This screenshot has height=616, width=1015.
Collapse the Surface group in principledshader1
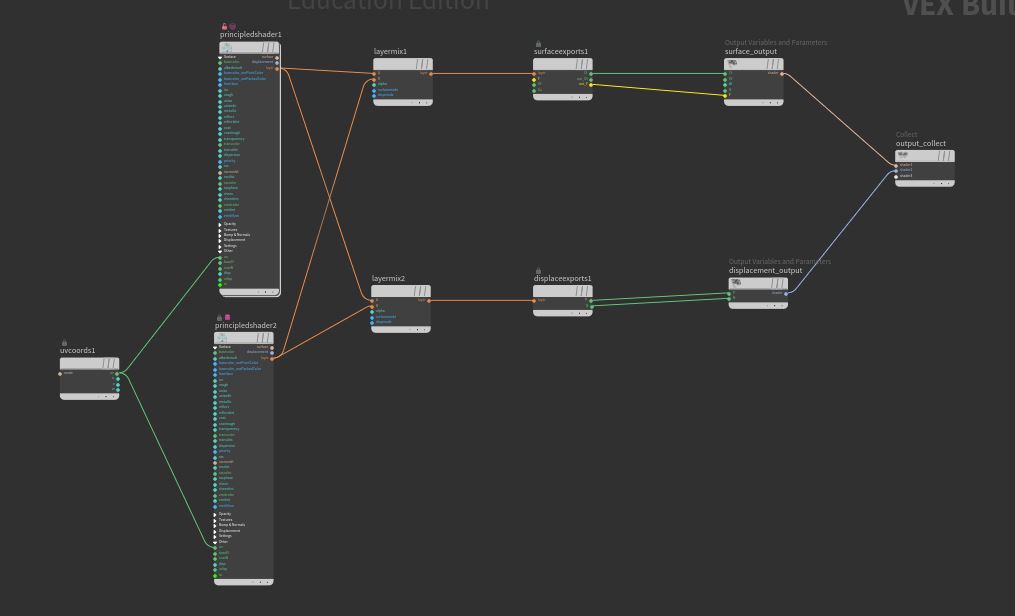coord(220,57)
